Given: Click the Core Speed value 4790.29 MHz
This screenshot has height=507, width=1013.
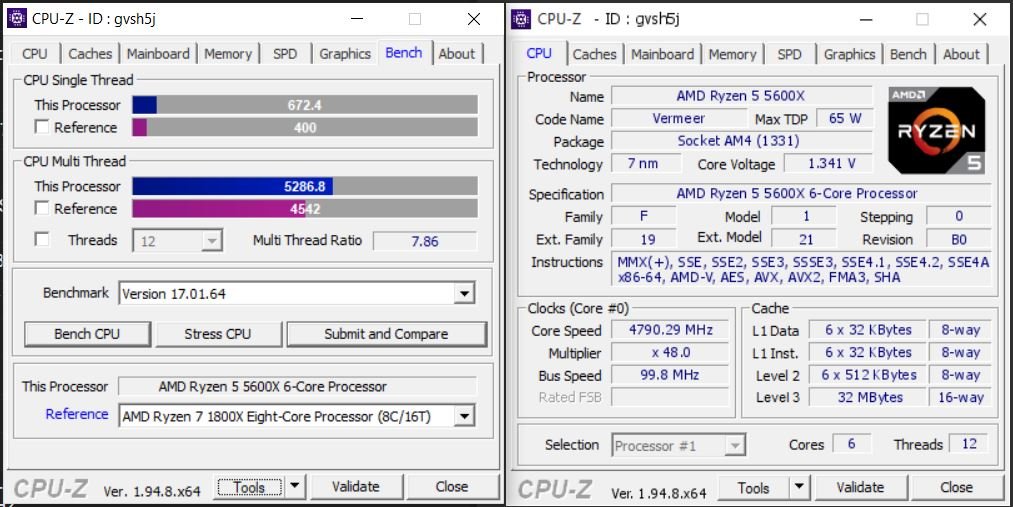Looking at the screenshot, I should click(670, 330).
